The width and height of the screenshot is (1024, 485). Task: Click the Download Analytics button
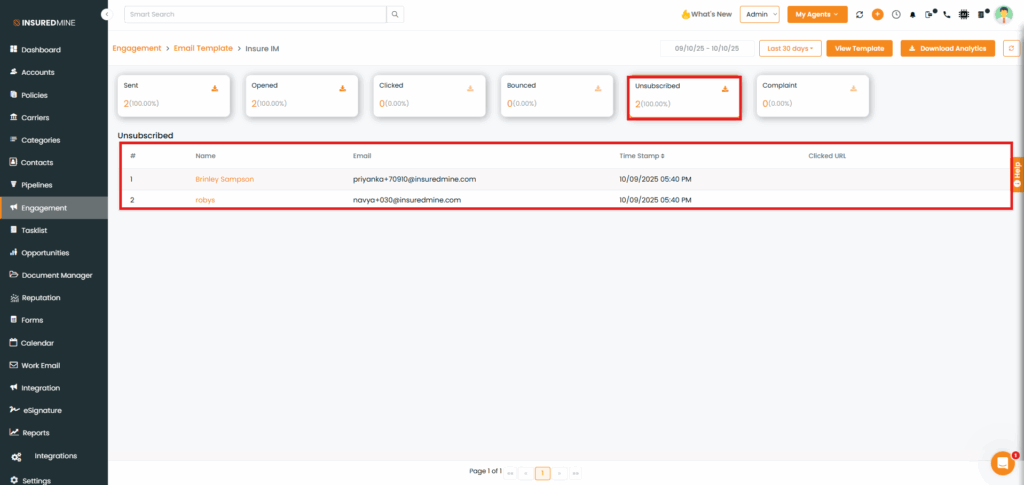(x=947, y=48)
